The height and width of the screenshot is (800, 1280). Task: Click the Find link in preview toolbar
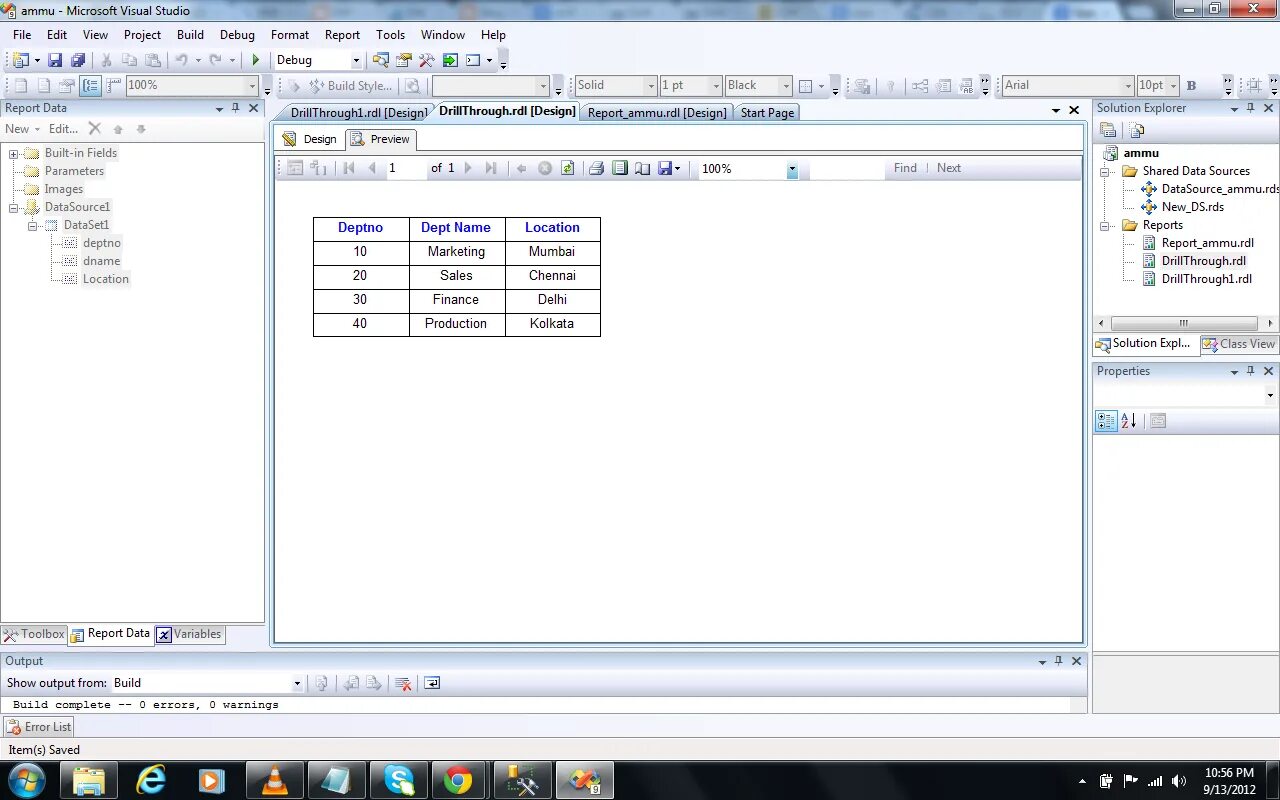click(x=905, y=168)
